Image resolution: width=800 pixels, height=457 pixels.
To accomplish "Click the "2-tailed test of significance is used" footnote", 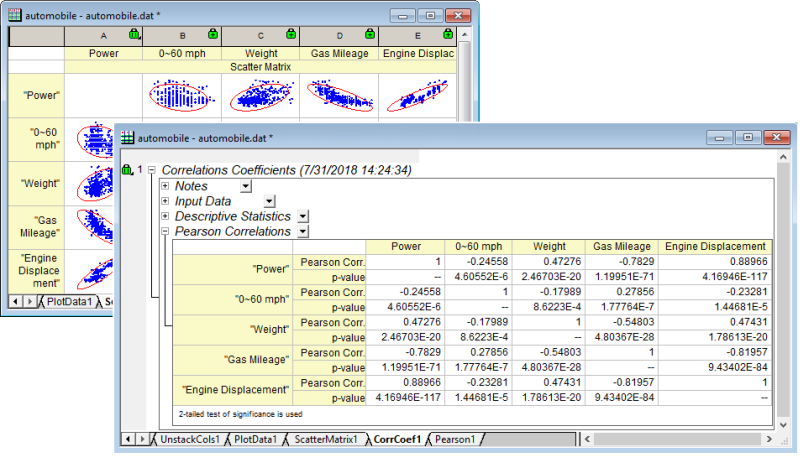I will [x=240, y=414].
